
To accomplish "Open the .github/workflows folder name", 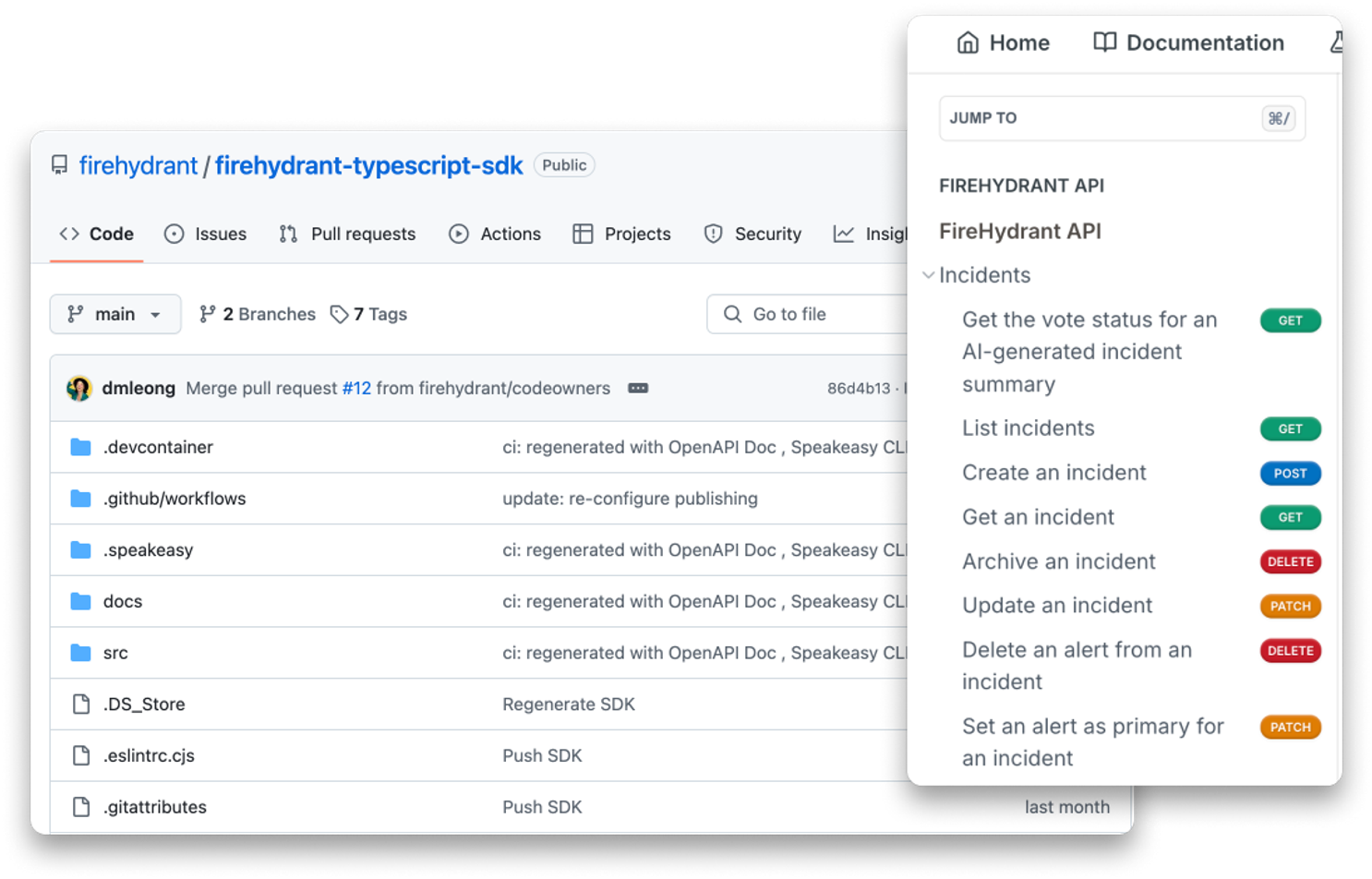I will [175, 499].
